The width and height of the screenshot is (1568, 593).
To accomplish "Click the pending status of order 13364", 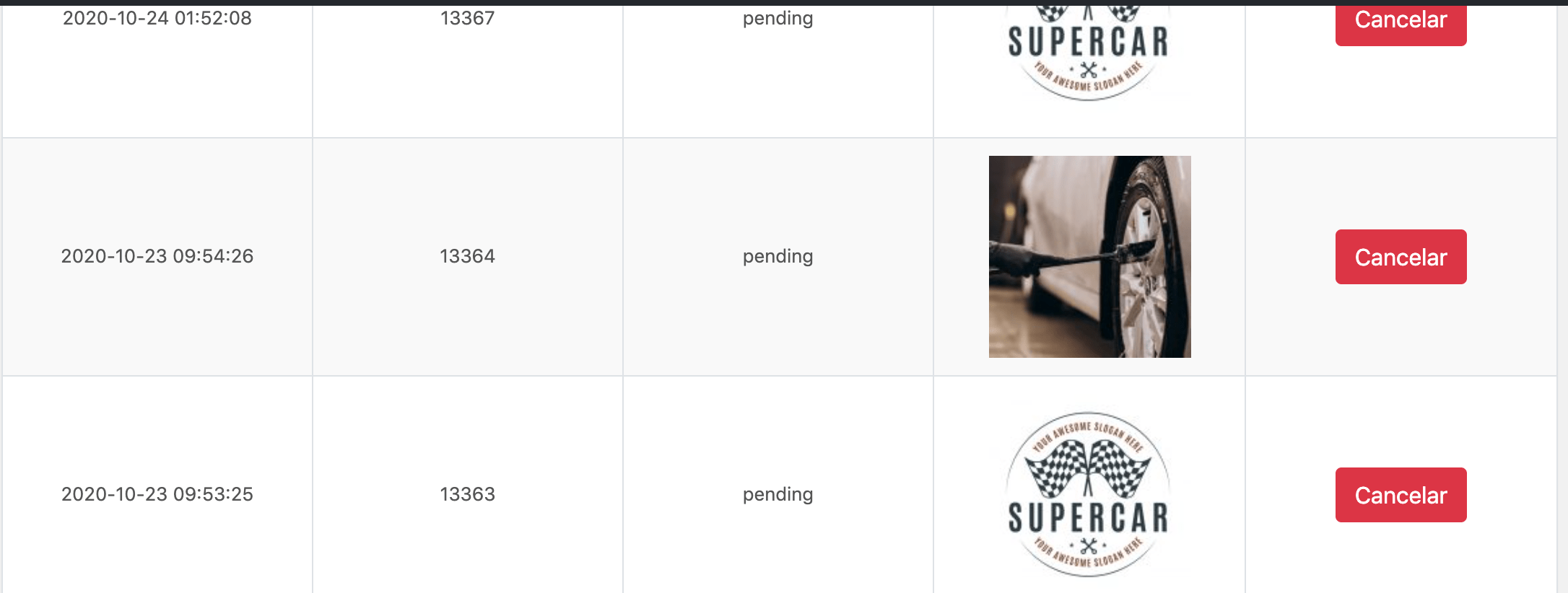I will (778, 257).
